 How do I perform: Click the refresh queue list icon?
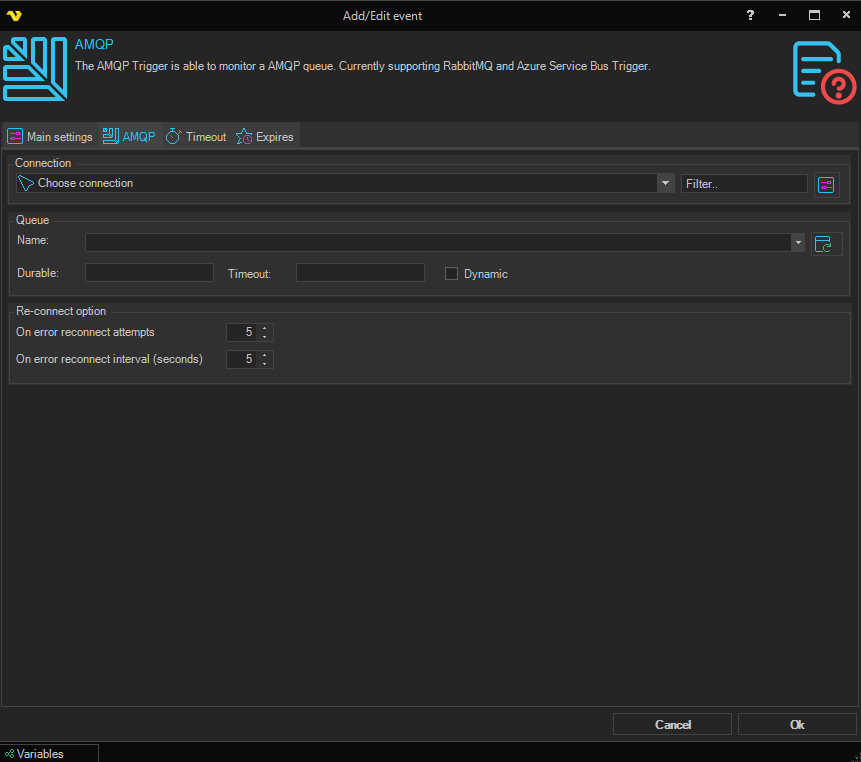826,243
